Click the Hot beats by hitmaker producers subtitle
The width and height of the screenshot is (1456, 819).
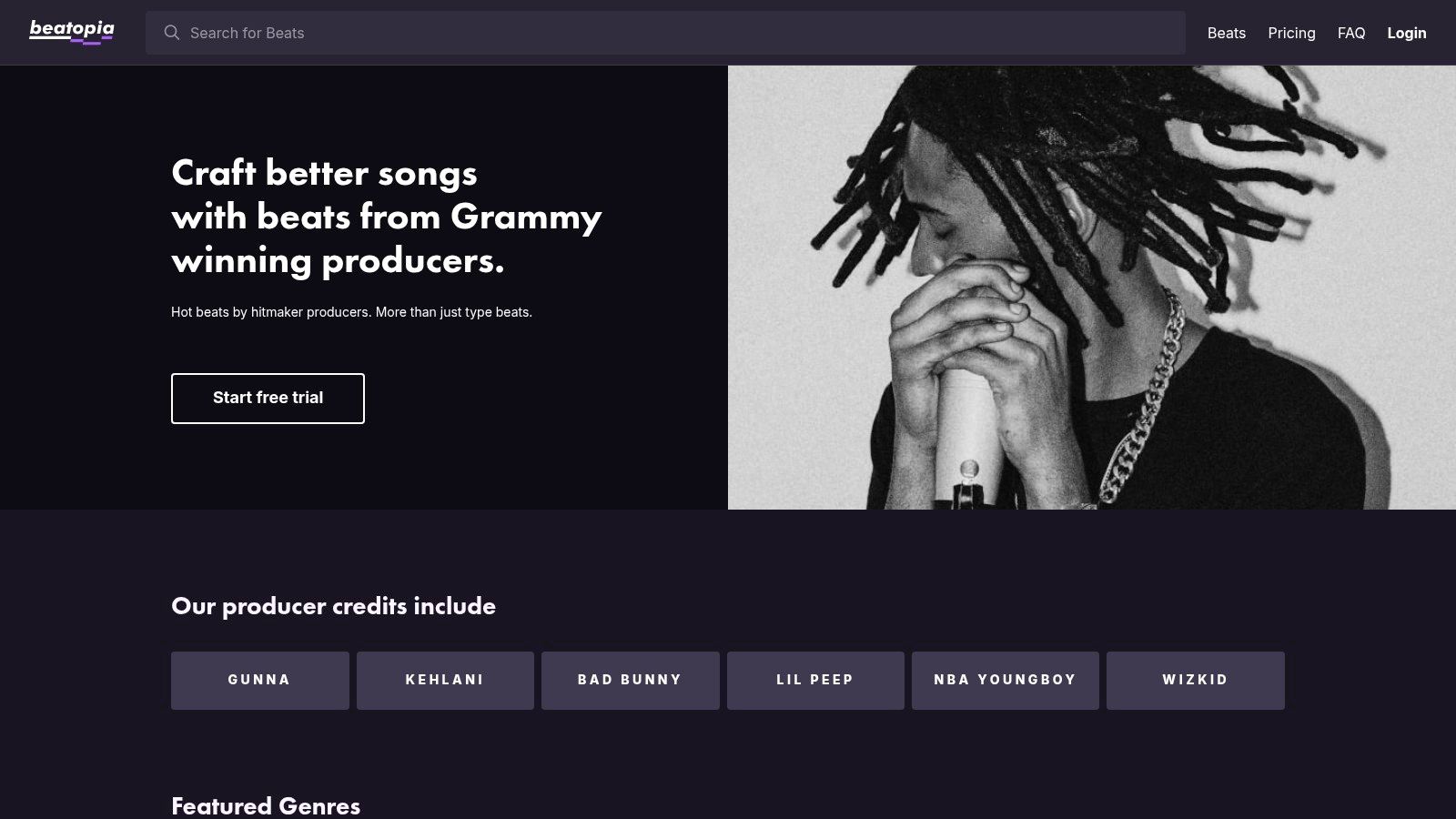tap(351, 312)
